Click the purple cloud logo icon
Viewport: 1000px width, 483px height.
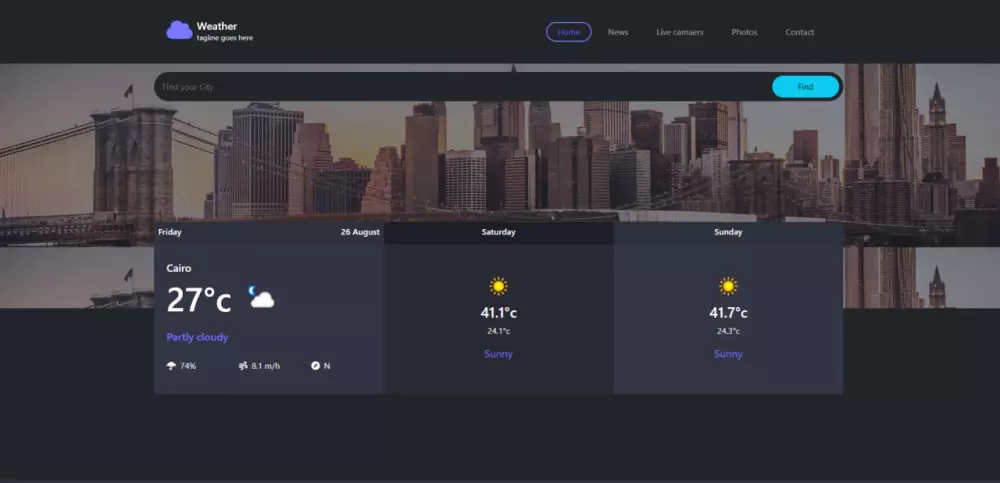click(x=179, y=30)
